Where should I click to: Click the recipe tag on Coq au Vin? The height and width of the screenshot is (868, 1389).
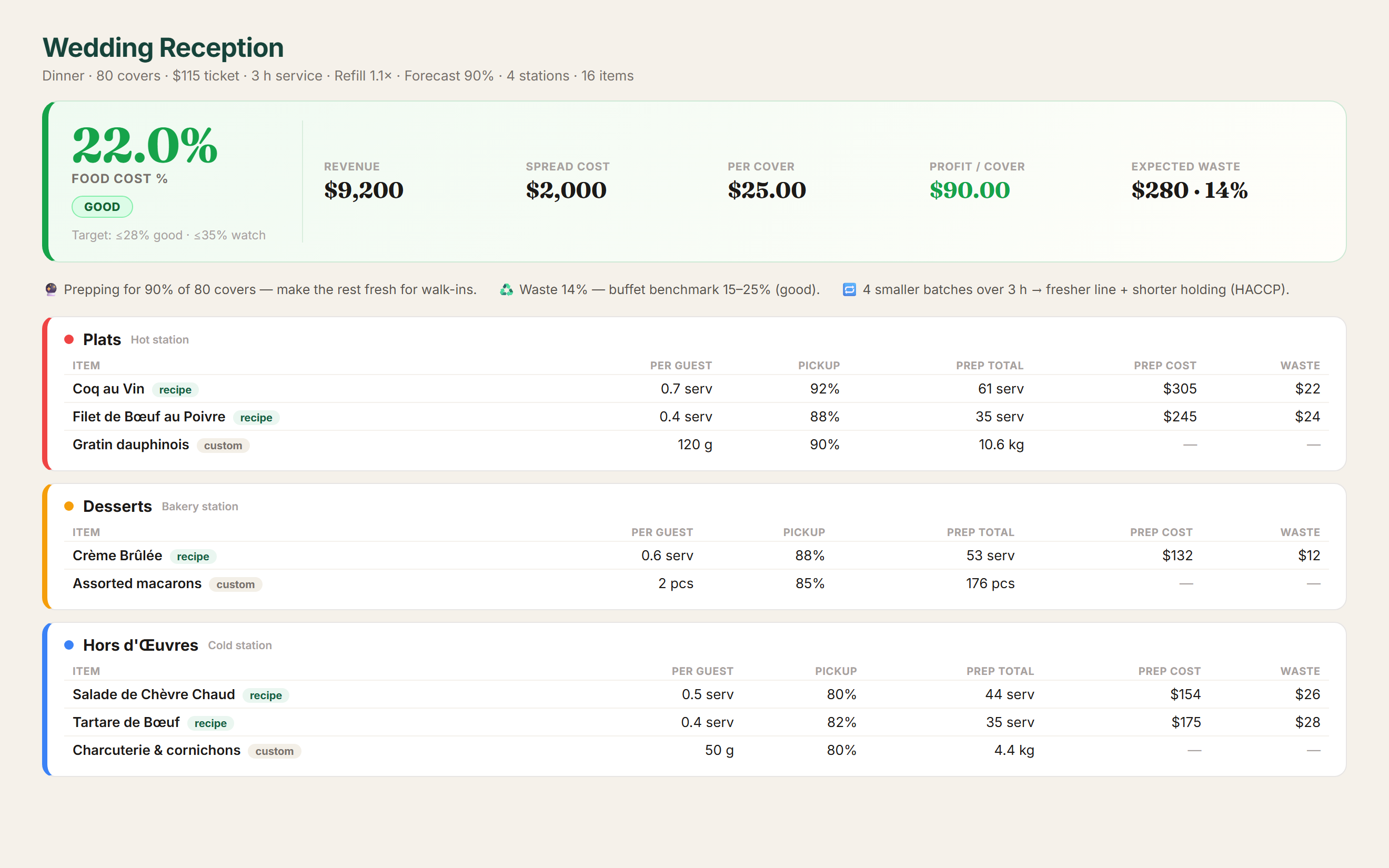click(175, 390)
